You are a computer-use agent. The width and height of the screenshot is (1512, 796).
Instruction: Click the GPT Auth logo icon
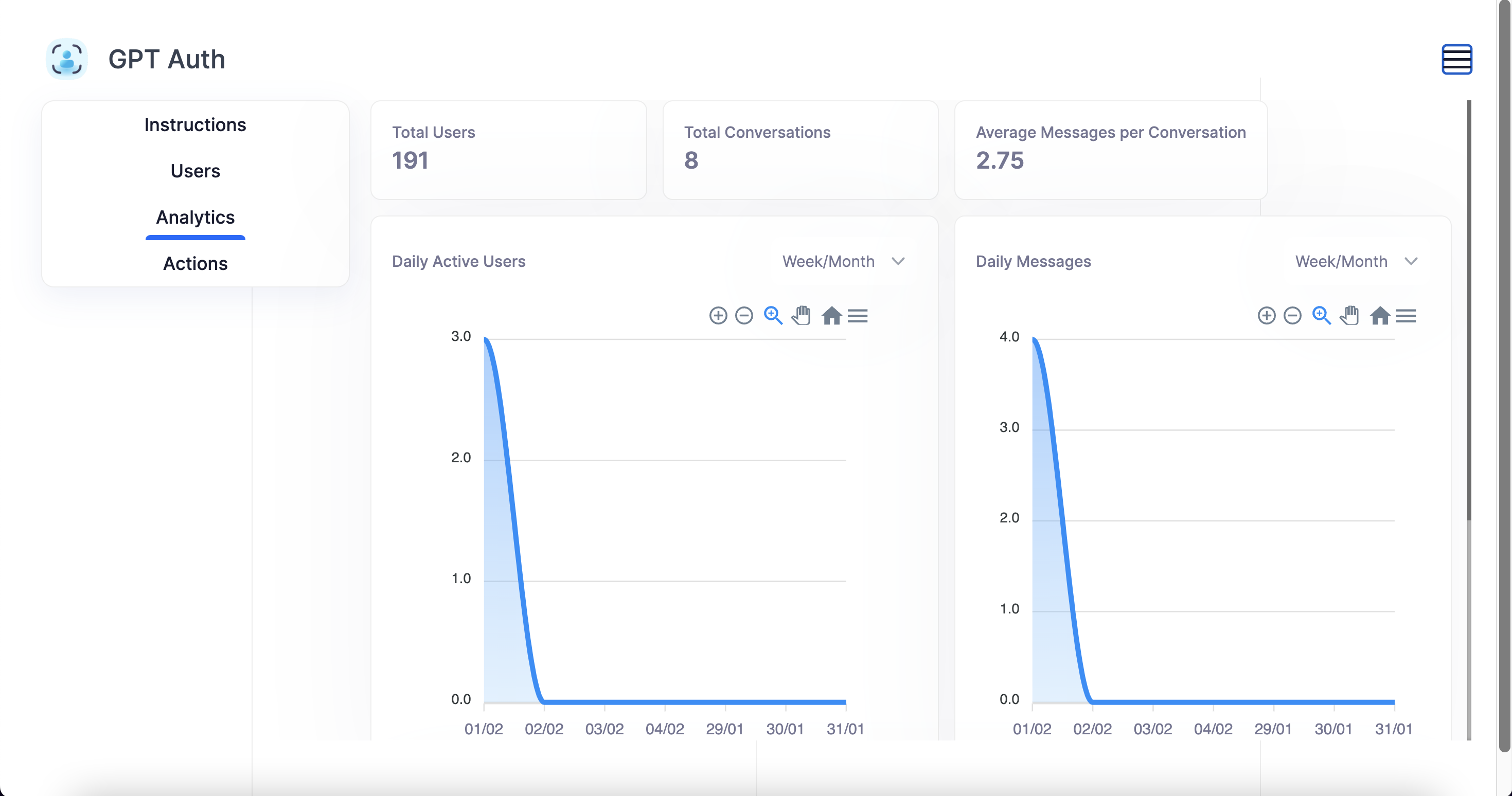click(x=67, y=58)
